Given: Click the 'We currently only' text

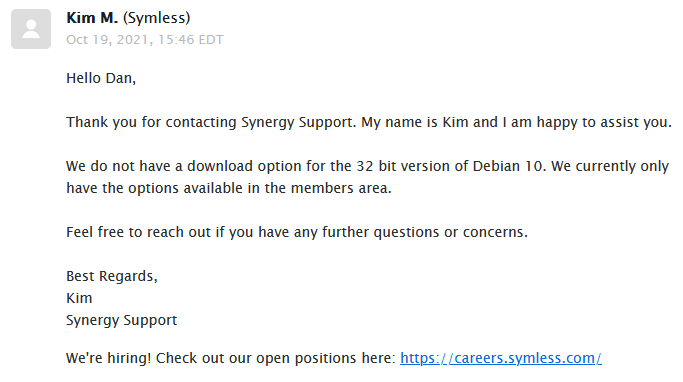Looking at the screenshot, I should point(610,166).
